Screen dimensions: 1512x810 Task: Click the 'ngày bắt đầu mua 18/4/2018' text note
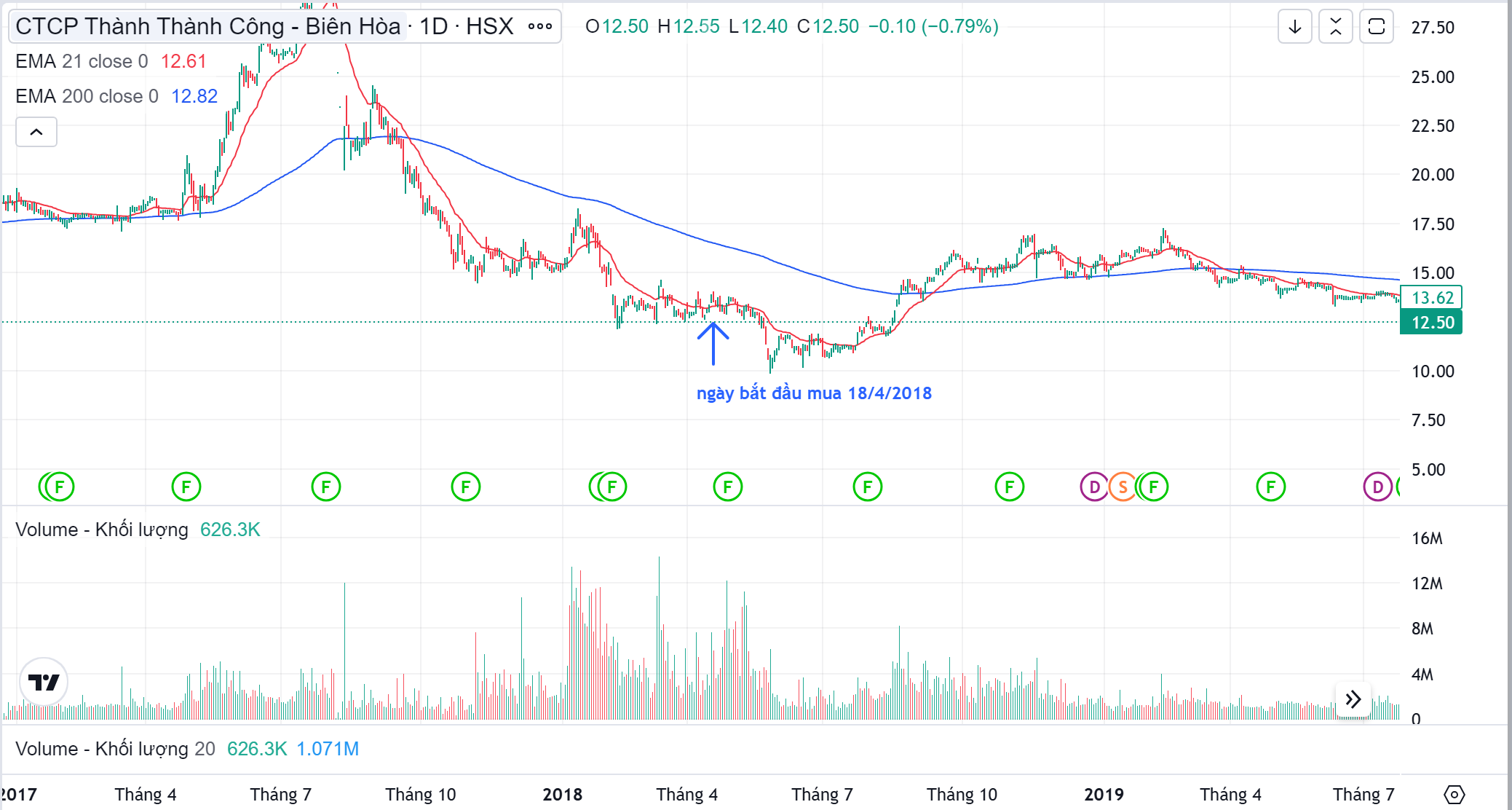(x=814, y=393)
